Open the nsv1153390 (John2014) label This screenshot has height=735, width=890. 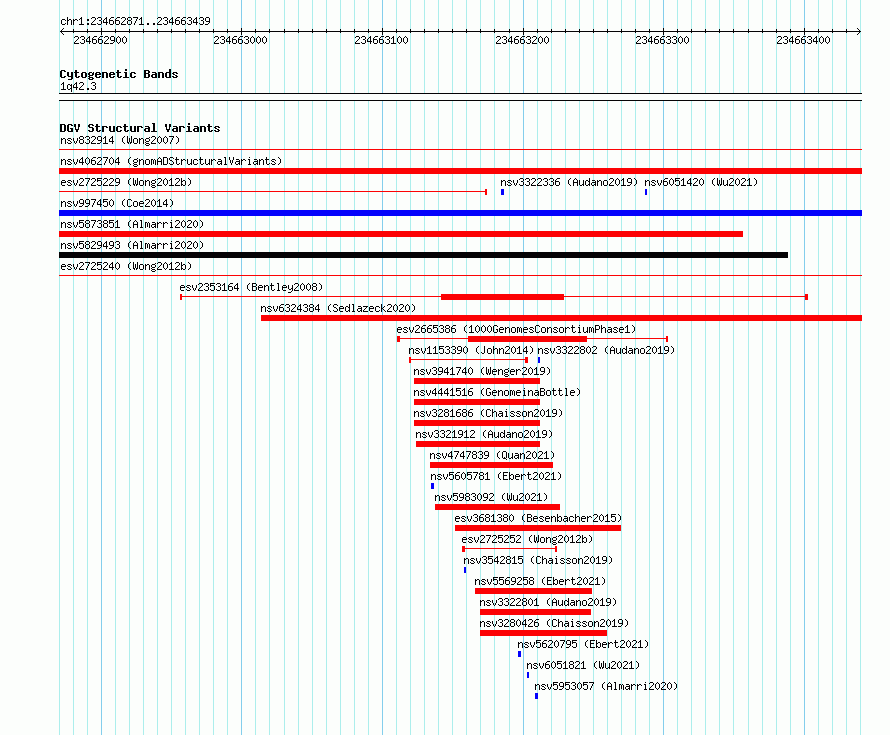click(x=471, y=350)
